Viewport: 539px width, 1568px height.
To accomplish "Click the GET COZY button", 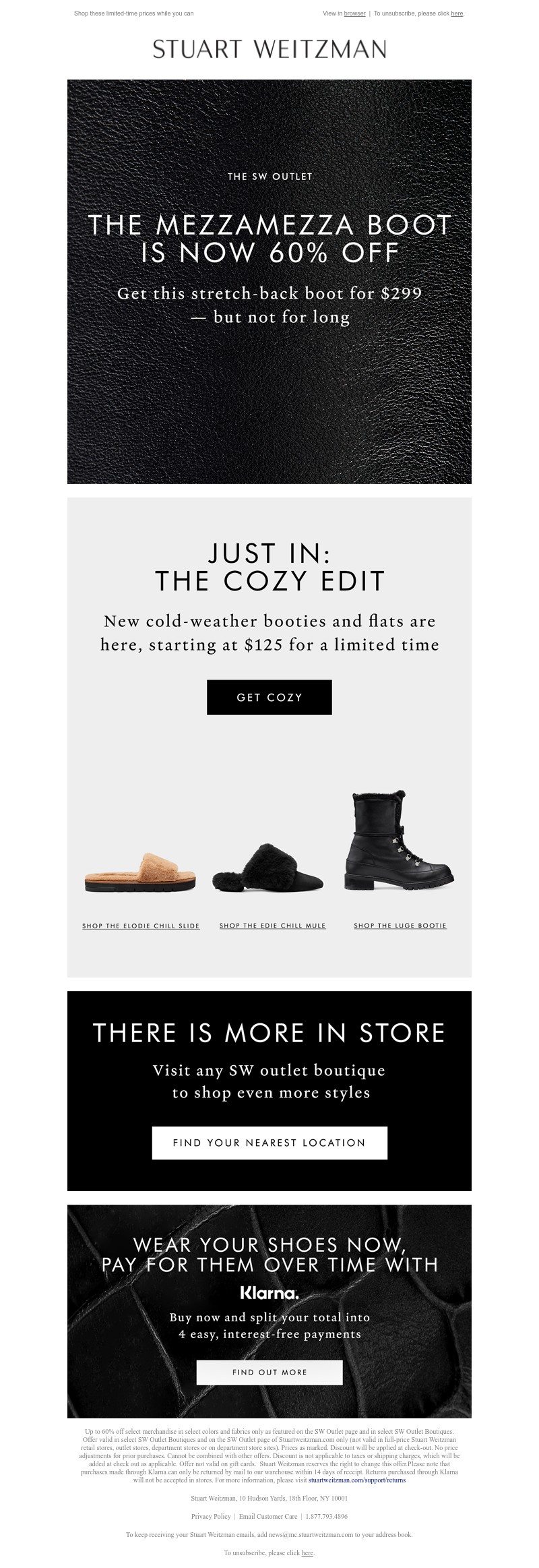I will (269, 697).
